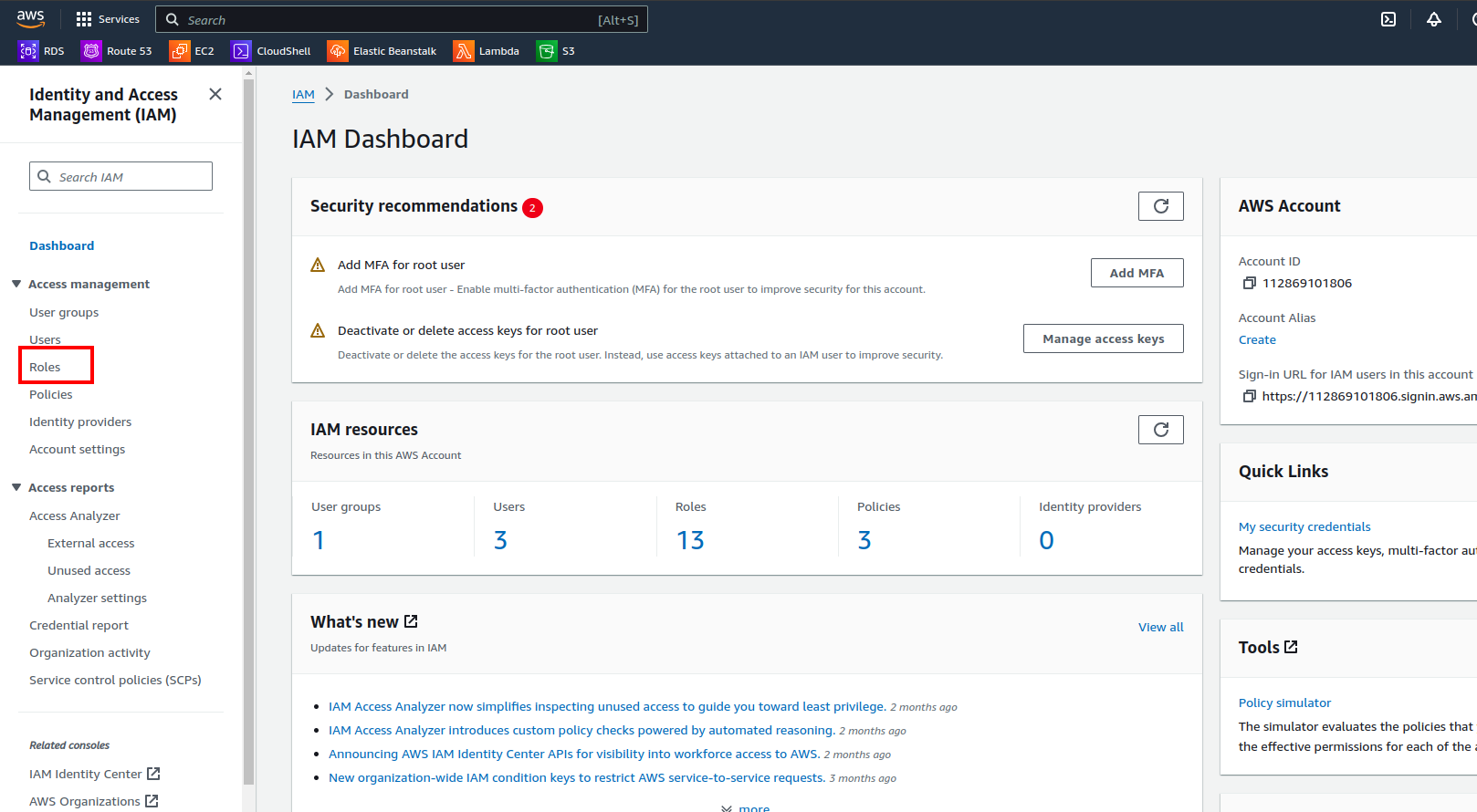Open news about organization-wide condition keys
1477x812 pixels.
pos(577,777)
